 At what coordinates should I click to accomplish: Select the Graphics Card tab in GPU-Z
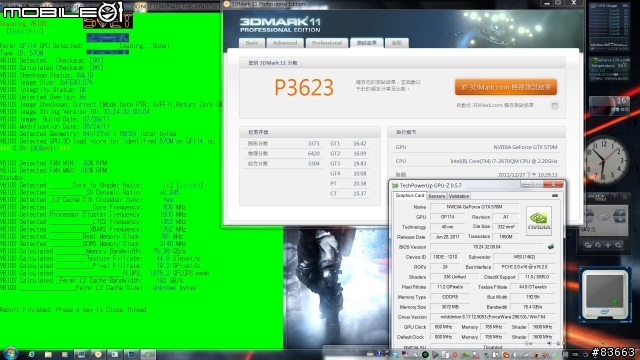coord(410,196)
